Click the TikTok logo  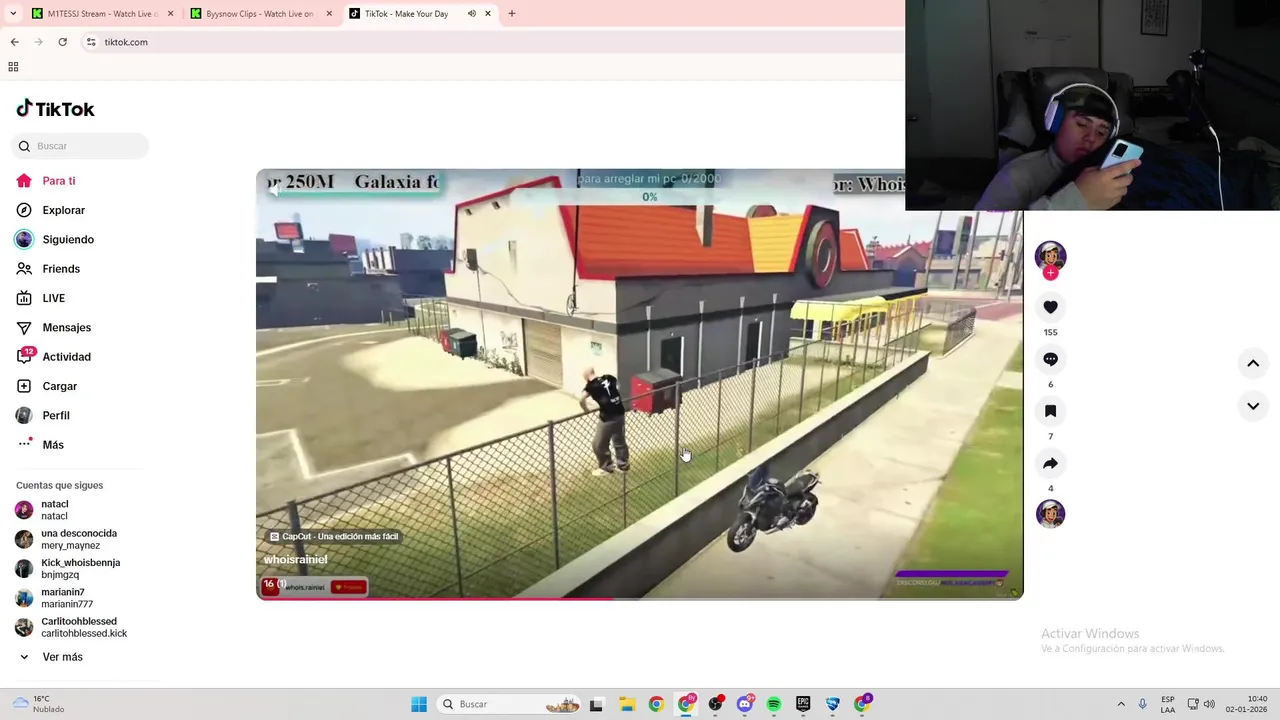[x=56, y=109]
